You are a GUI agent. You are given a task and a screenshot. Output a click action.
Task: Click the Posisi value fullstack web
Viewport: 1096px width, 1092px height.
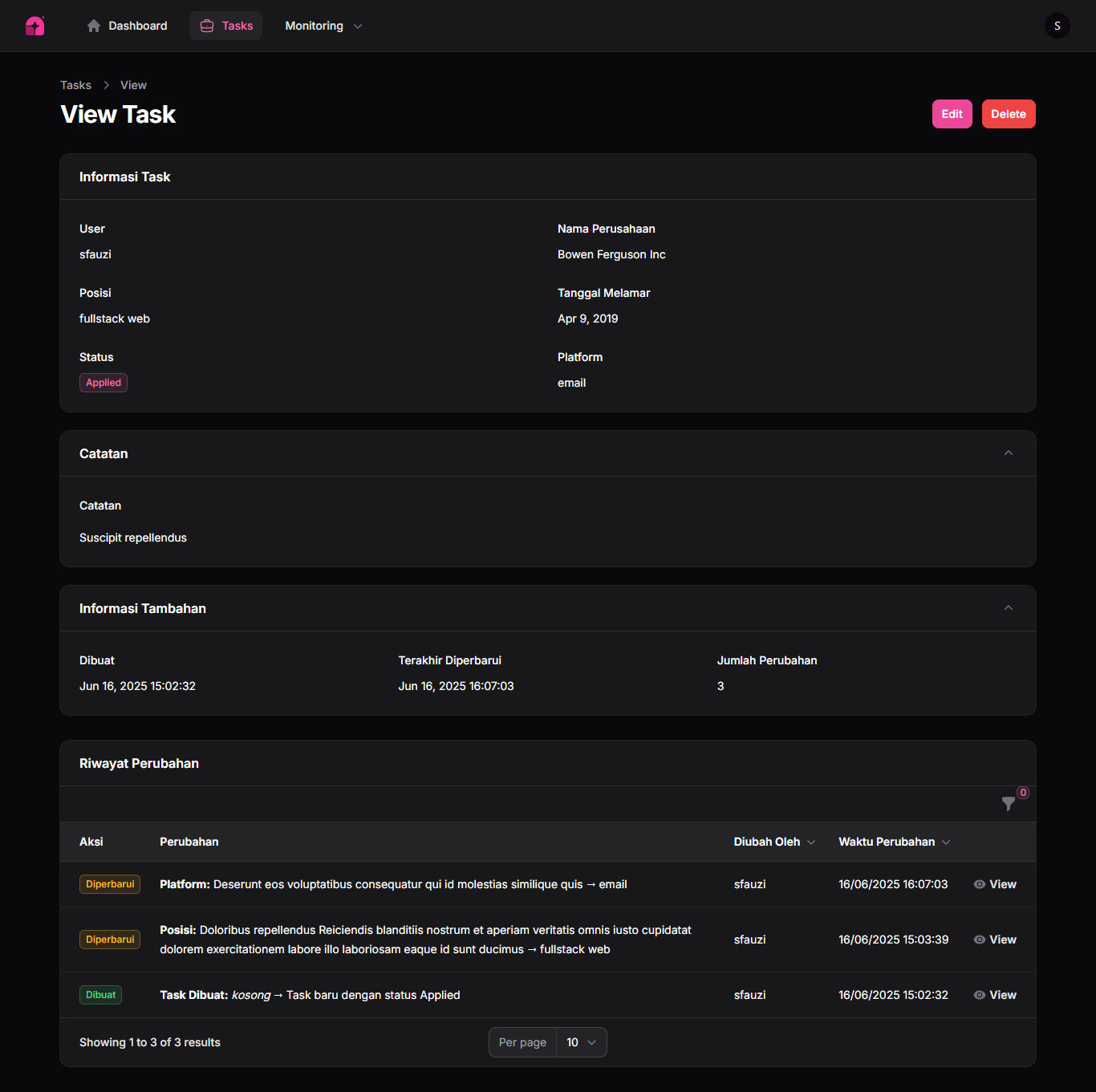[x=115, y=319]
